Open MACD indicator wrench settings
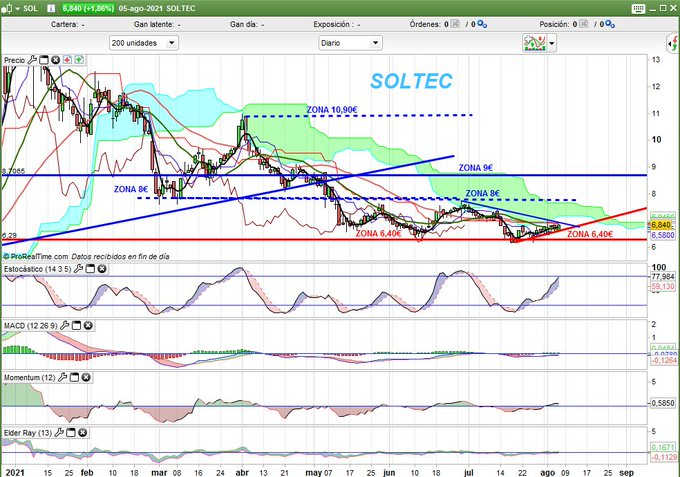 [65, 325]
